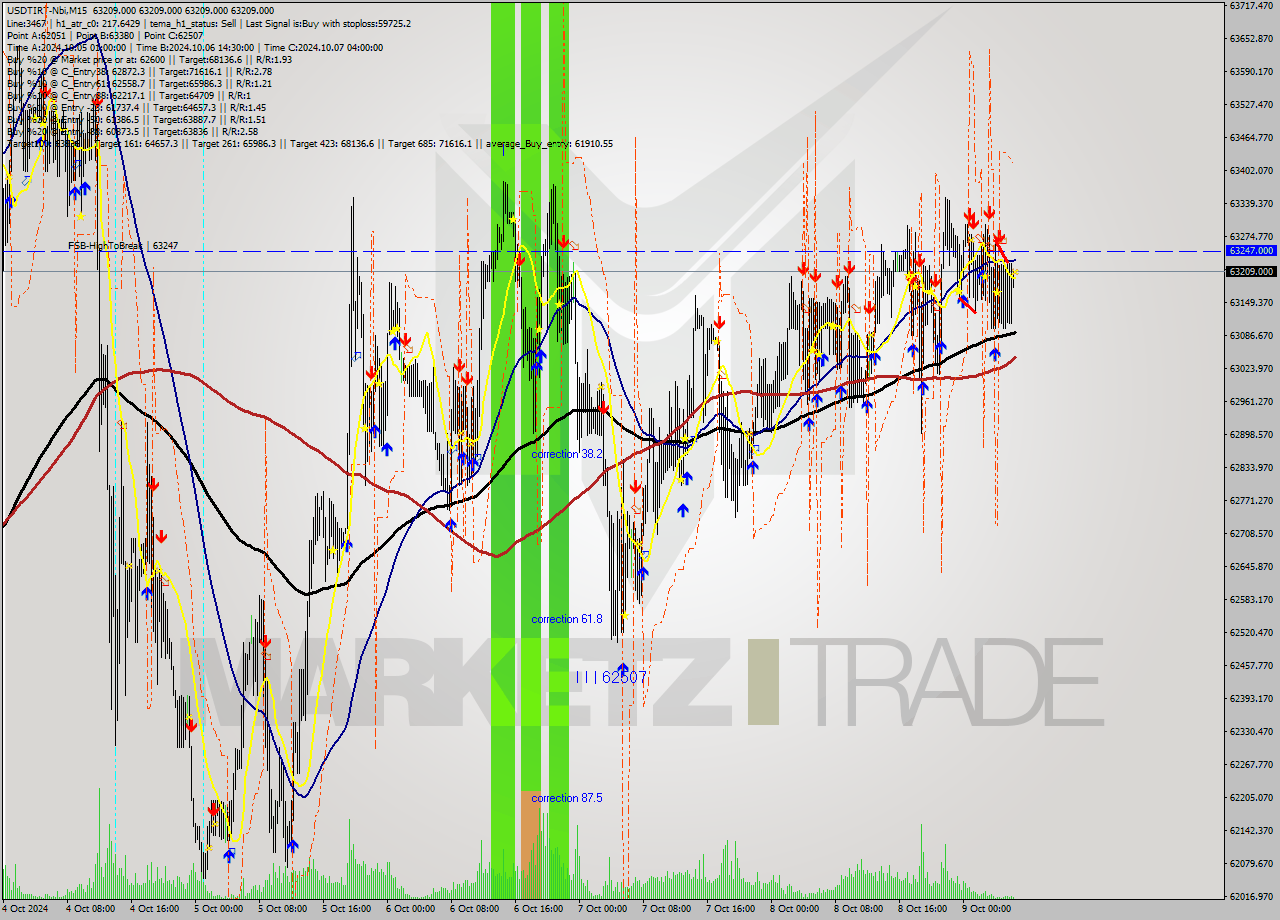Click the '7 Oct 00:00' time label
Image resolution: width=1280 pixels, height=920 pixels.
(603, 909)
